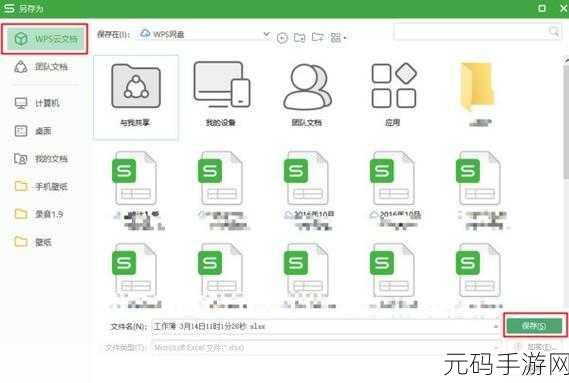The height and width of the screenshot is (383, 569).
Task: Open the view mode dropdown icon
Action: pos(338,37)
